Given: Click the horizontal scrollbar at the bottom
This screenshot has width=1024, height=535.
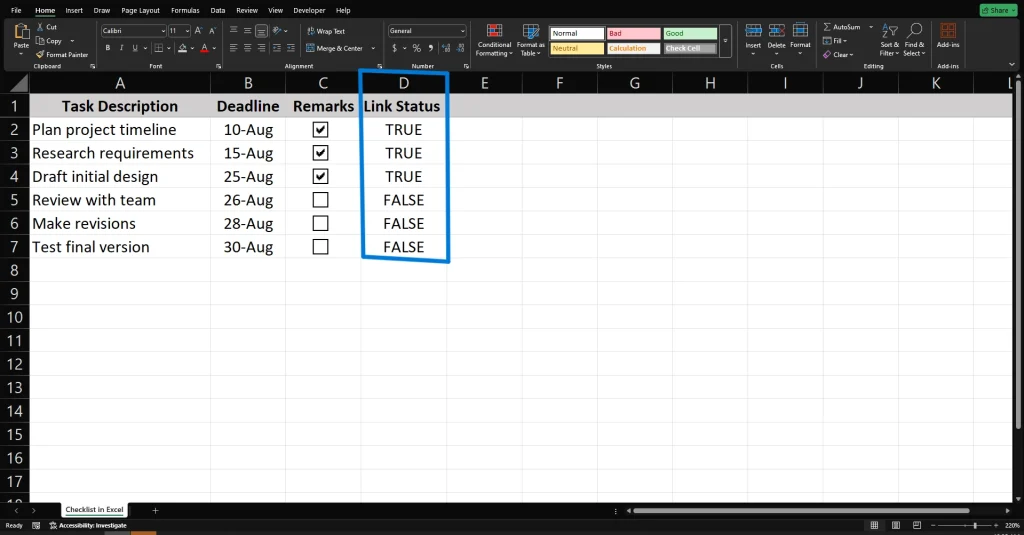Looking at the screenshot, I should tap(801, 511).
